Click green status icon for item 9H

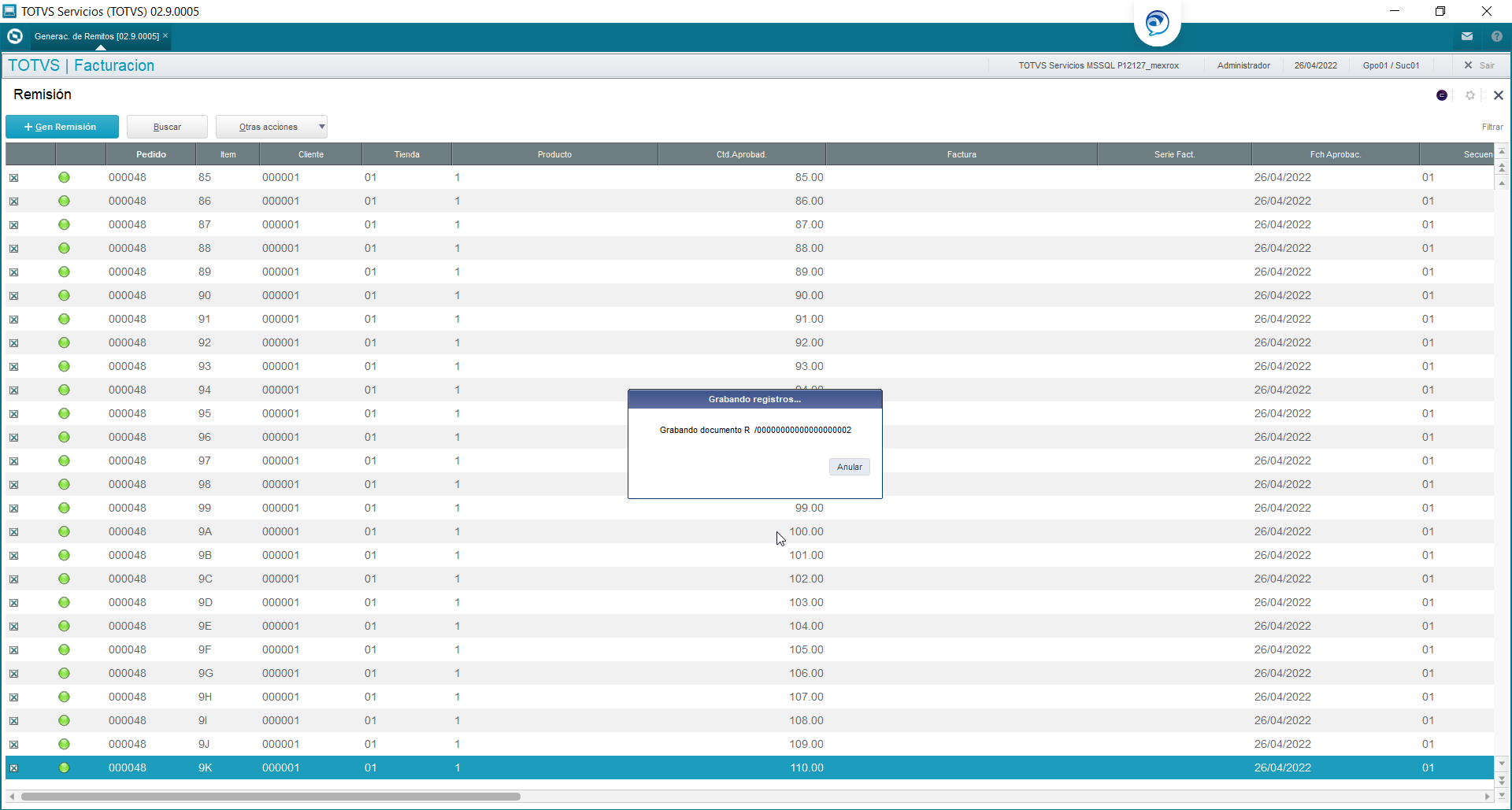click(x=64, y=697)
